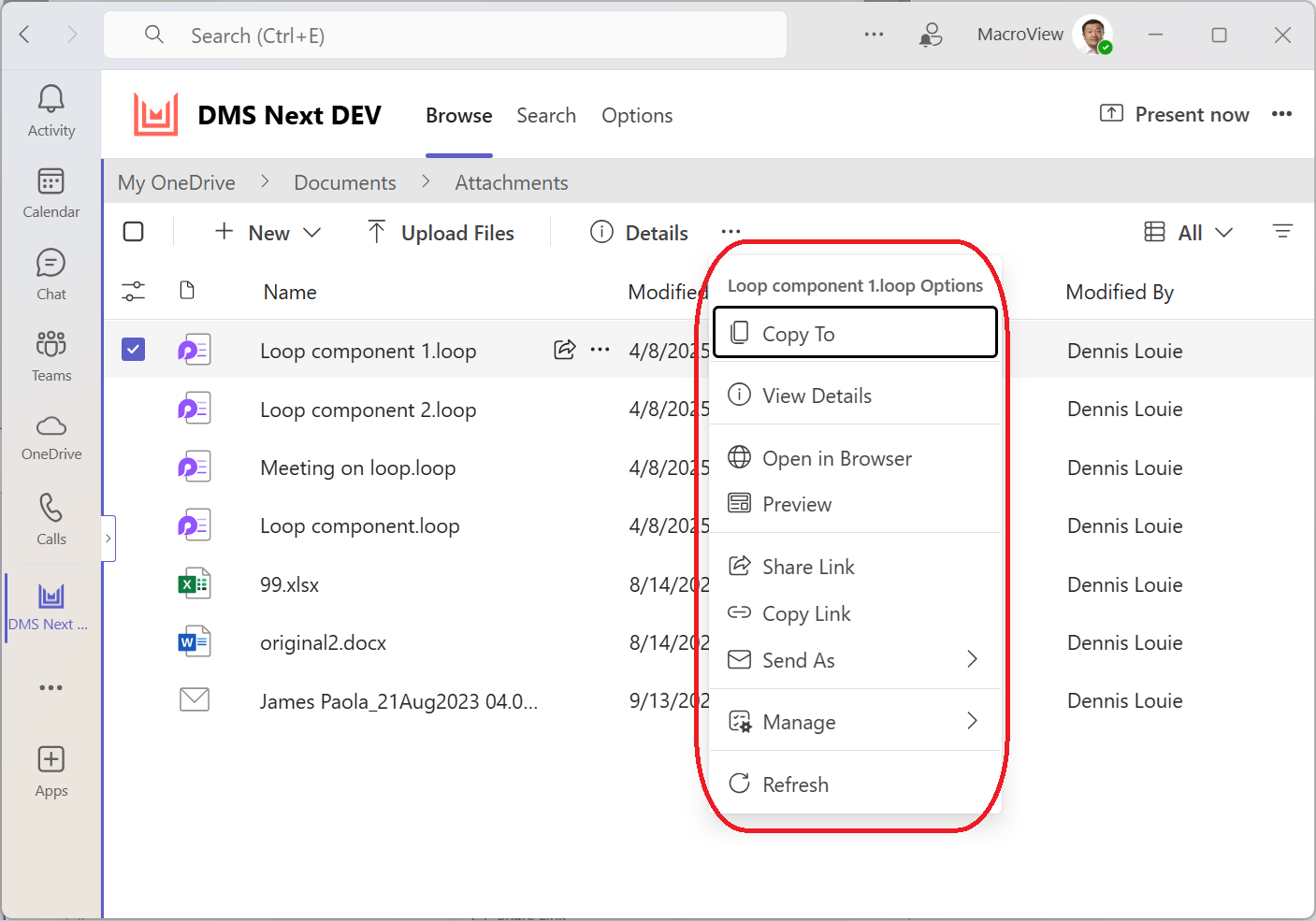Click the Upload Files button
The width and height of the screenshot is (1316, 921).
tap(441, 233)
